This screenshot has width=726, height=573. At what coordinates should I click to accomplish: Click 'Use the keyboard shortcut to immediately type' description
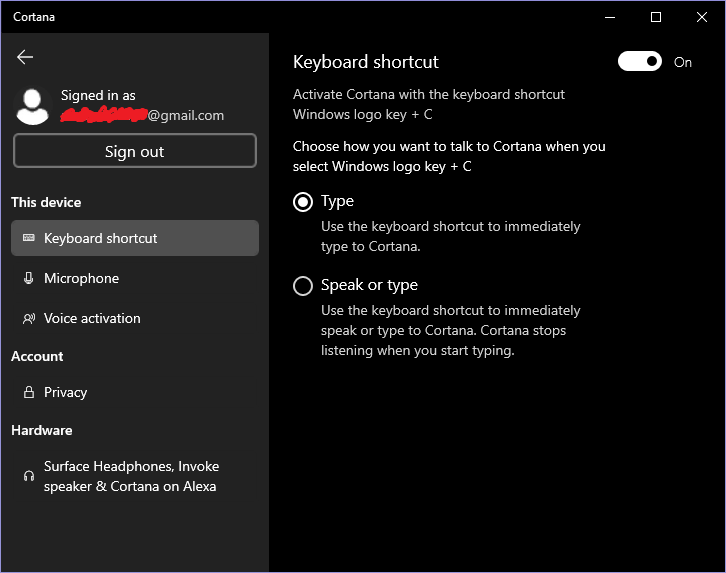[x=451, y=236]
